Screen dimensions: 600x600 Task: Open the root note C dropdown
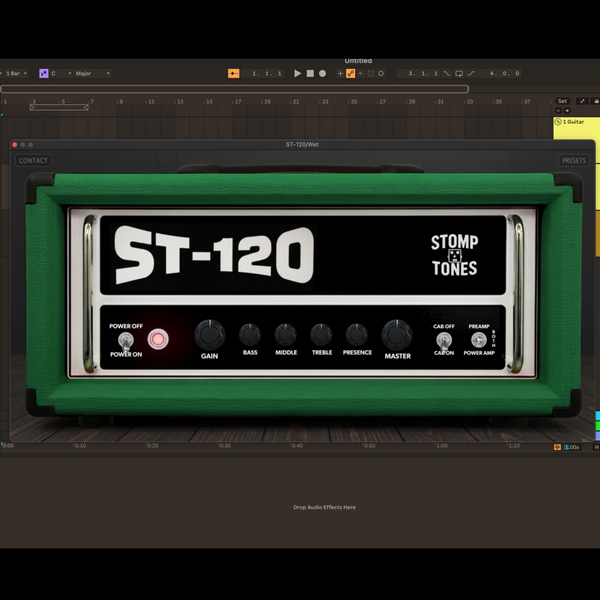pyautogui.click(x=61, y=73)
